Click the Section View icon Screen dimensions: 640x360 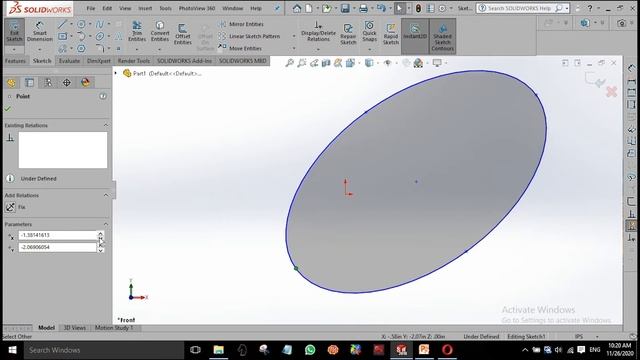326,63
